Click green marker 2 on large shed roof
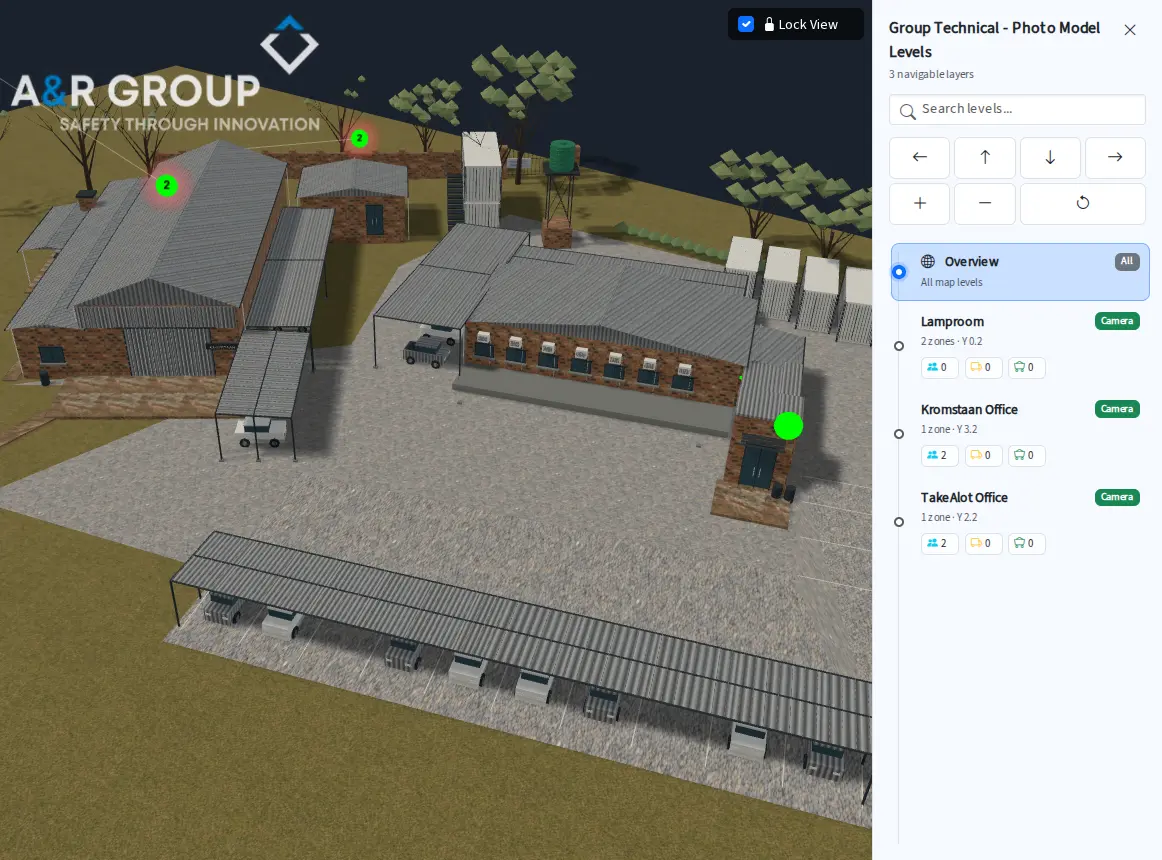Viewport: 1162px width, 860px height. tap(167, 185)
